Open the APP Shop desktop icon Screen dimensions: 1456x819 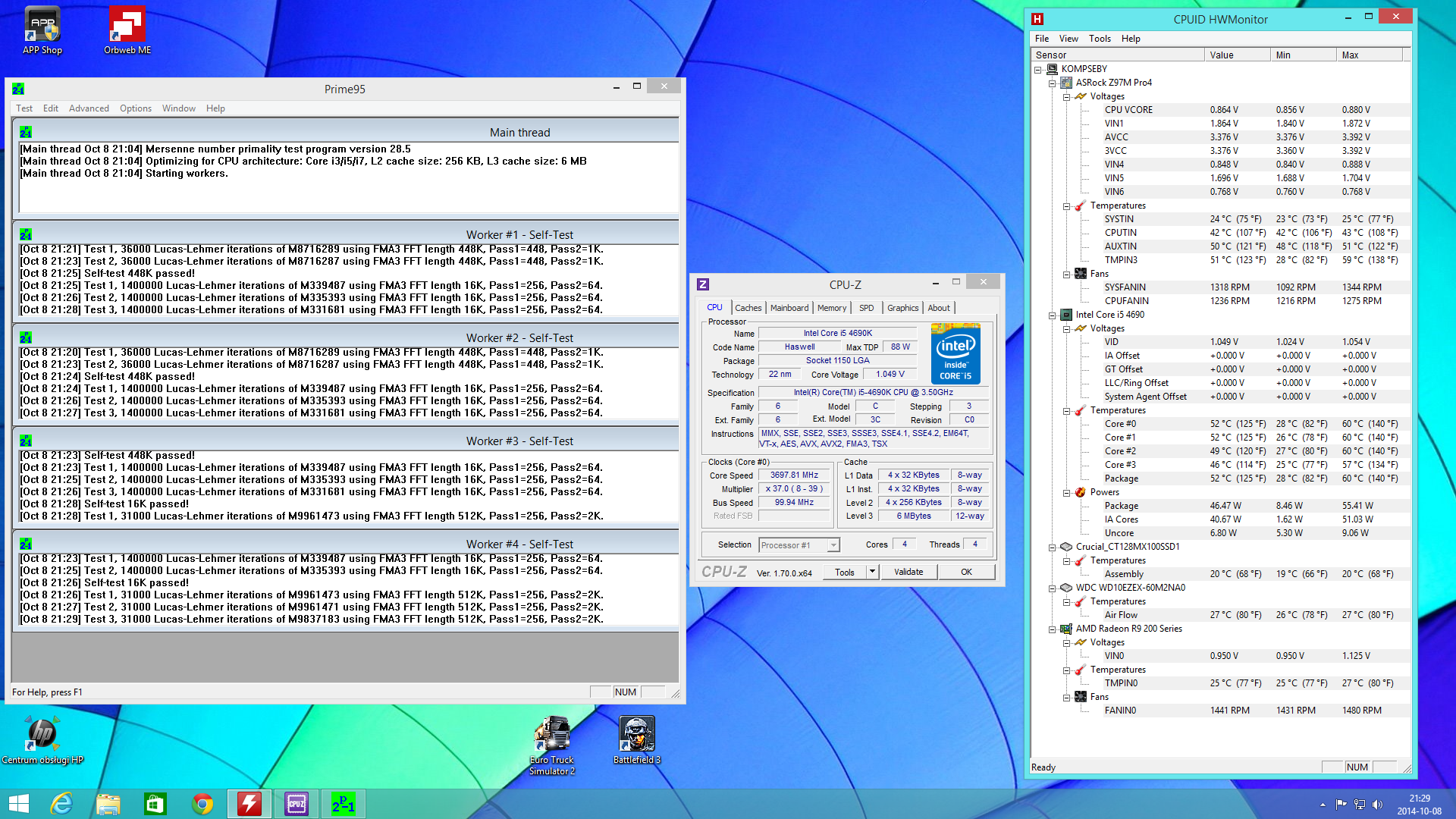tap(42, 30)
